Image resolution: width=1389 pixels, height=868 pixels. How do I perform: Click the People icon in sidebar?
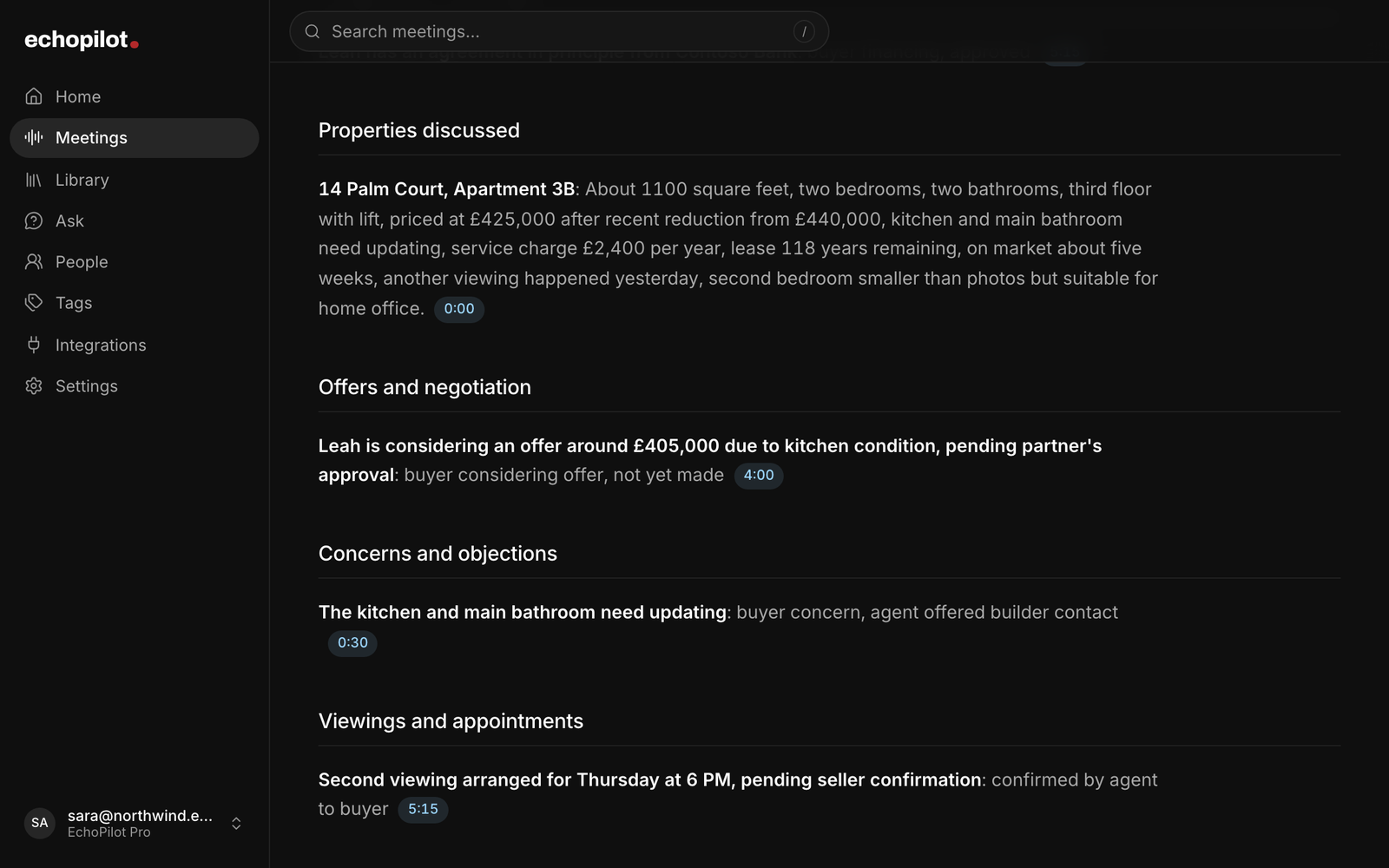coord(34,261)
